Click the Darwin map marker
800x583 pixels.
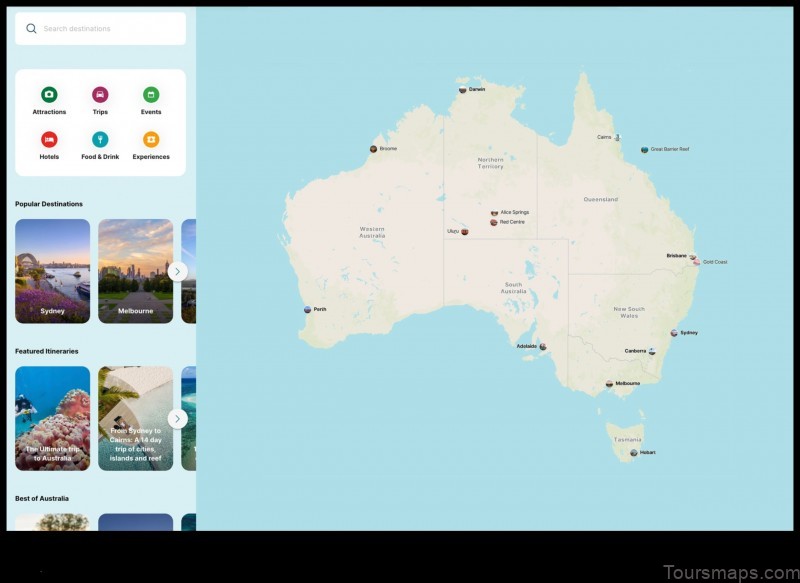click(x=463, y=88)
